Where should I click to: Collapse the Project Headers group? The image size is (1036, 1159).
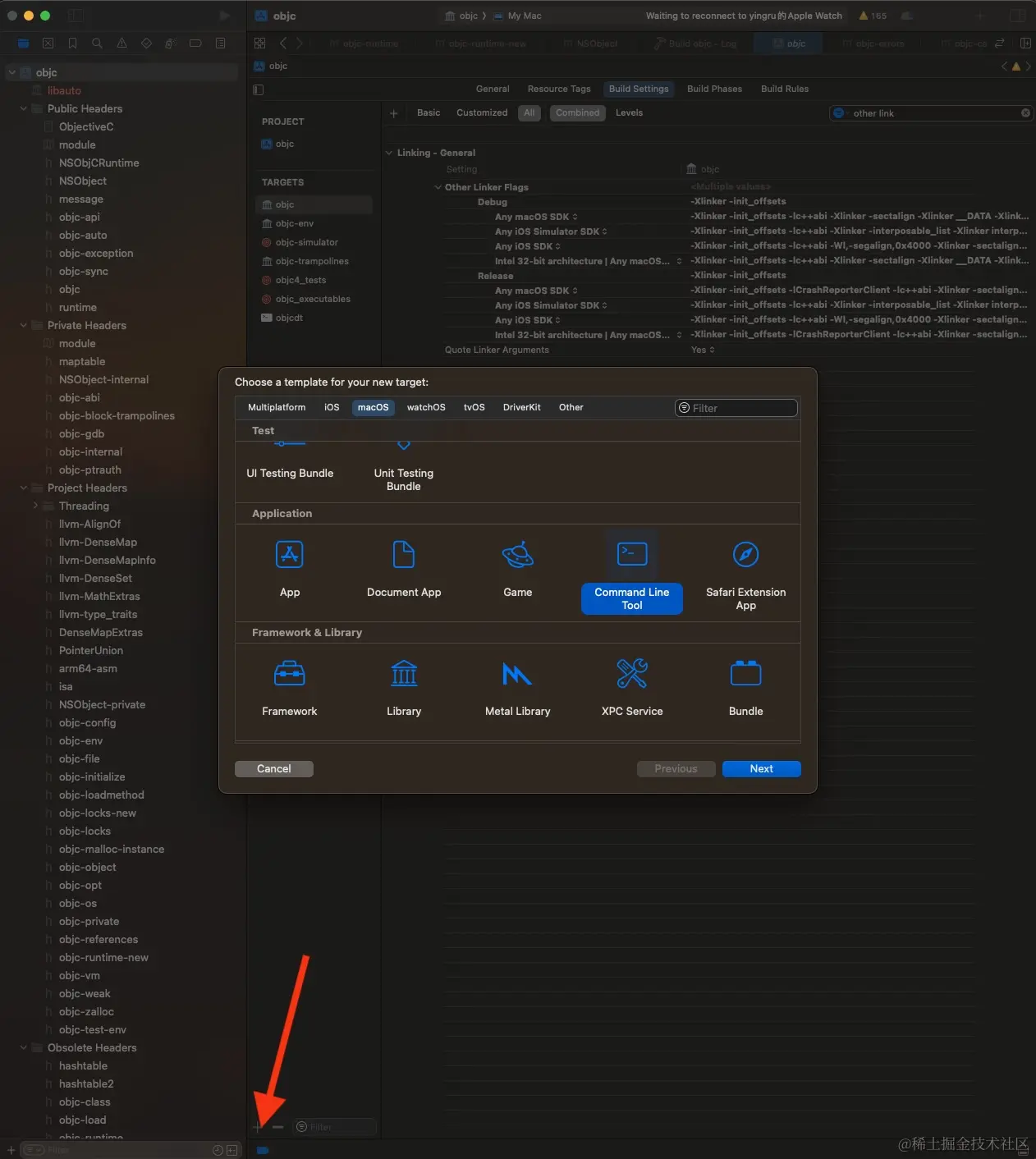tap(24, 488)
